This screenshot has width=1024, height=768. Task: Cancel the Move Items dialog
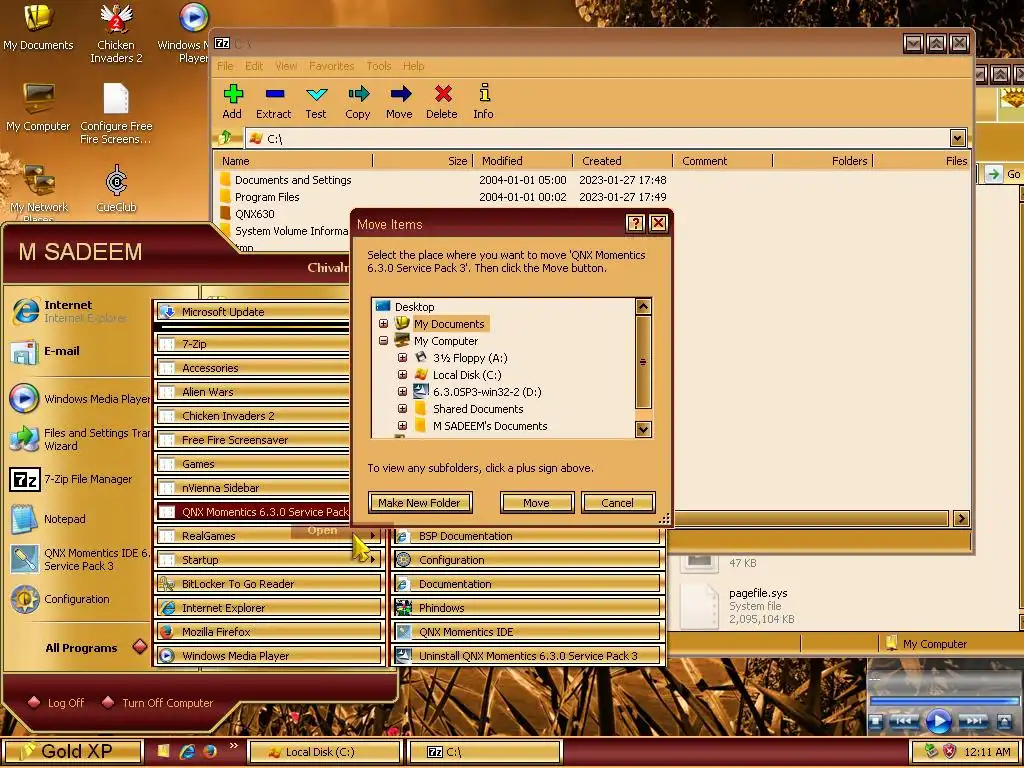(x=618, y=503)
